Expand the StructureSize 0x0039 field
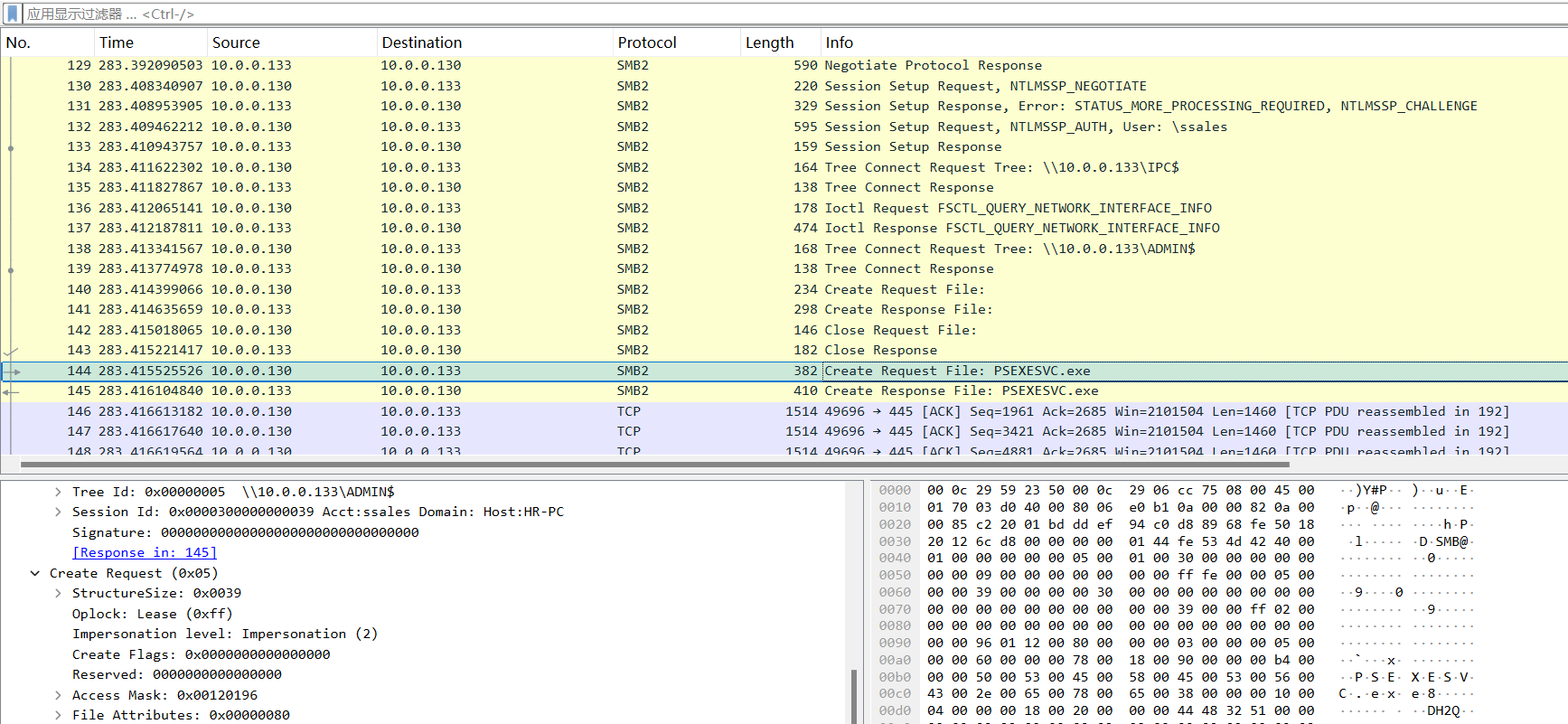The image size is (1568, 724). 58,593
